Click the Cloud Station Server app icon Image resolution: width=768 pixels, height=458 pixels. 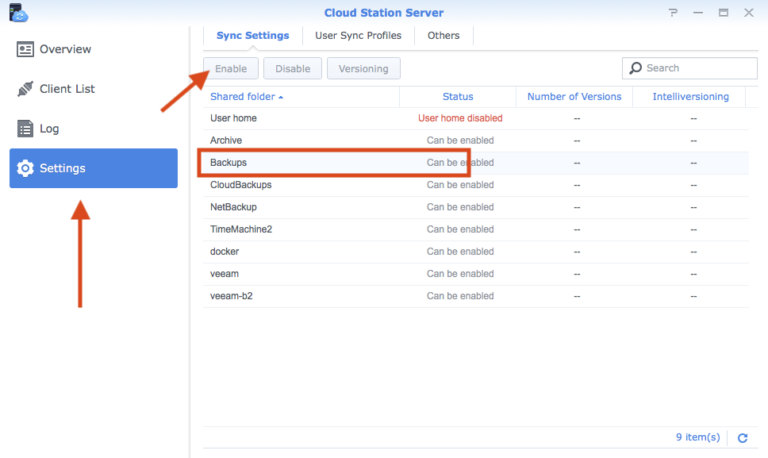tap(19, 13)
